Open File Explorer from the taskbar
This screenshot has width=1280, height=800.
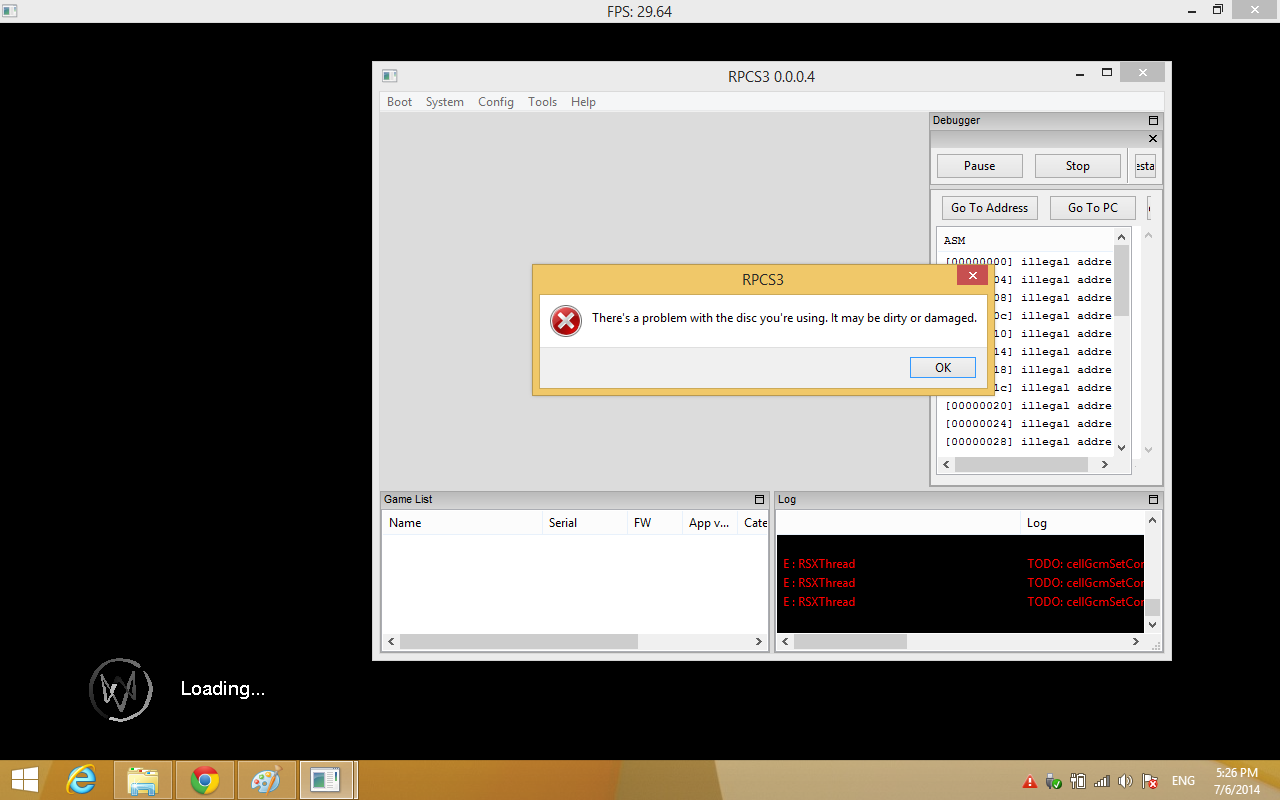point(143,780)
